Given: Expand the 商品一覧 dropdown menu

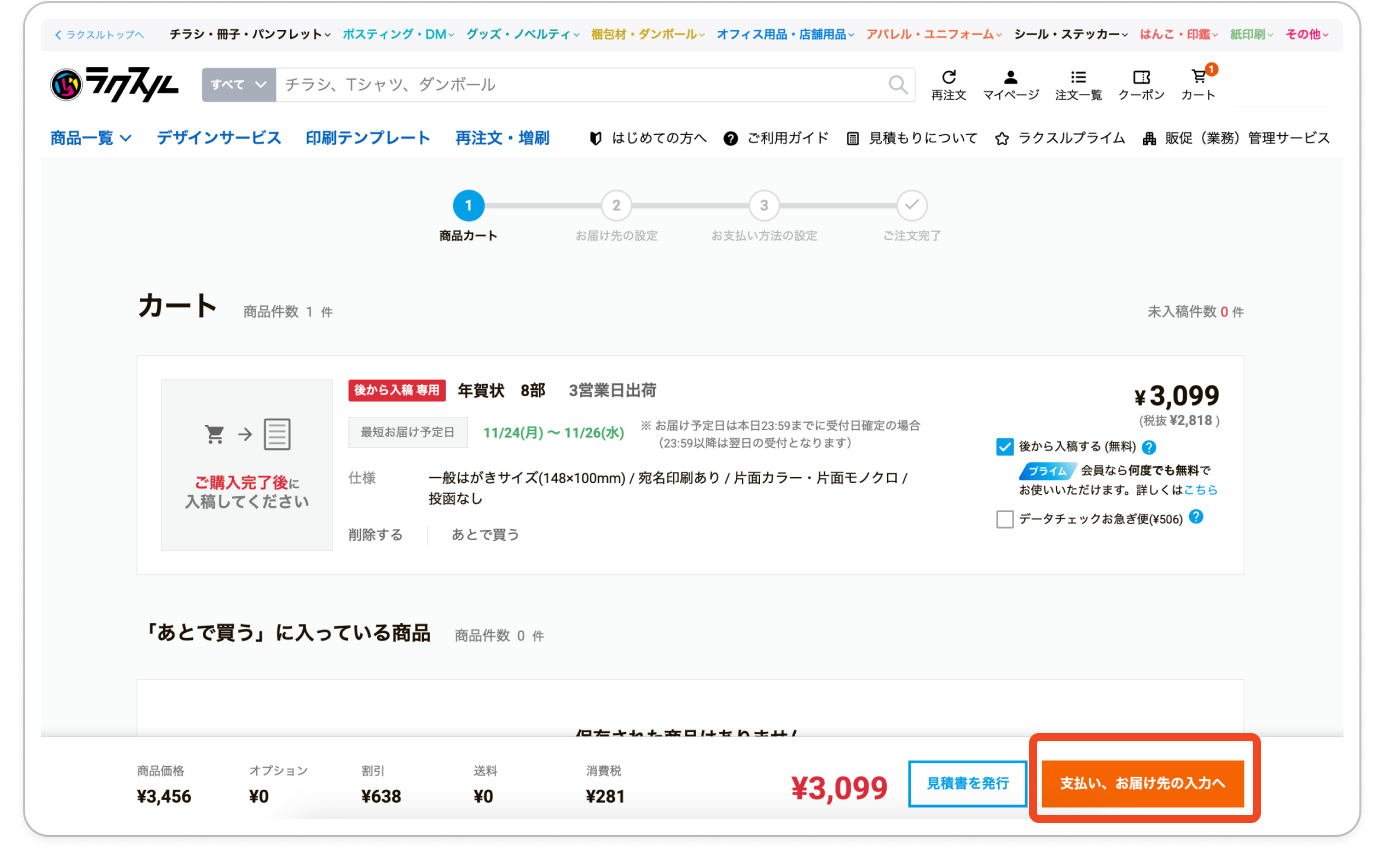Looking at the screenshot, I should [x=91, y=138].
